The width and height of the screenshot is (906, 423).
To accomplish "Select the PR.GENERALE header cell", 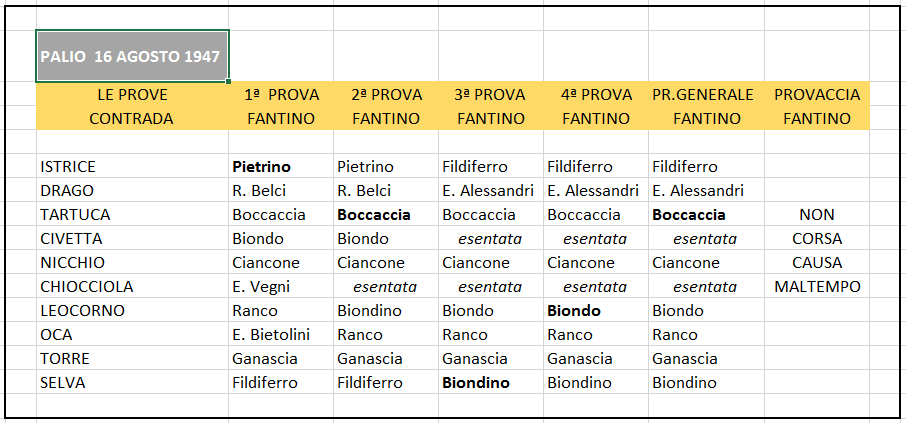I will coord(706,94).
